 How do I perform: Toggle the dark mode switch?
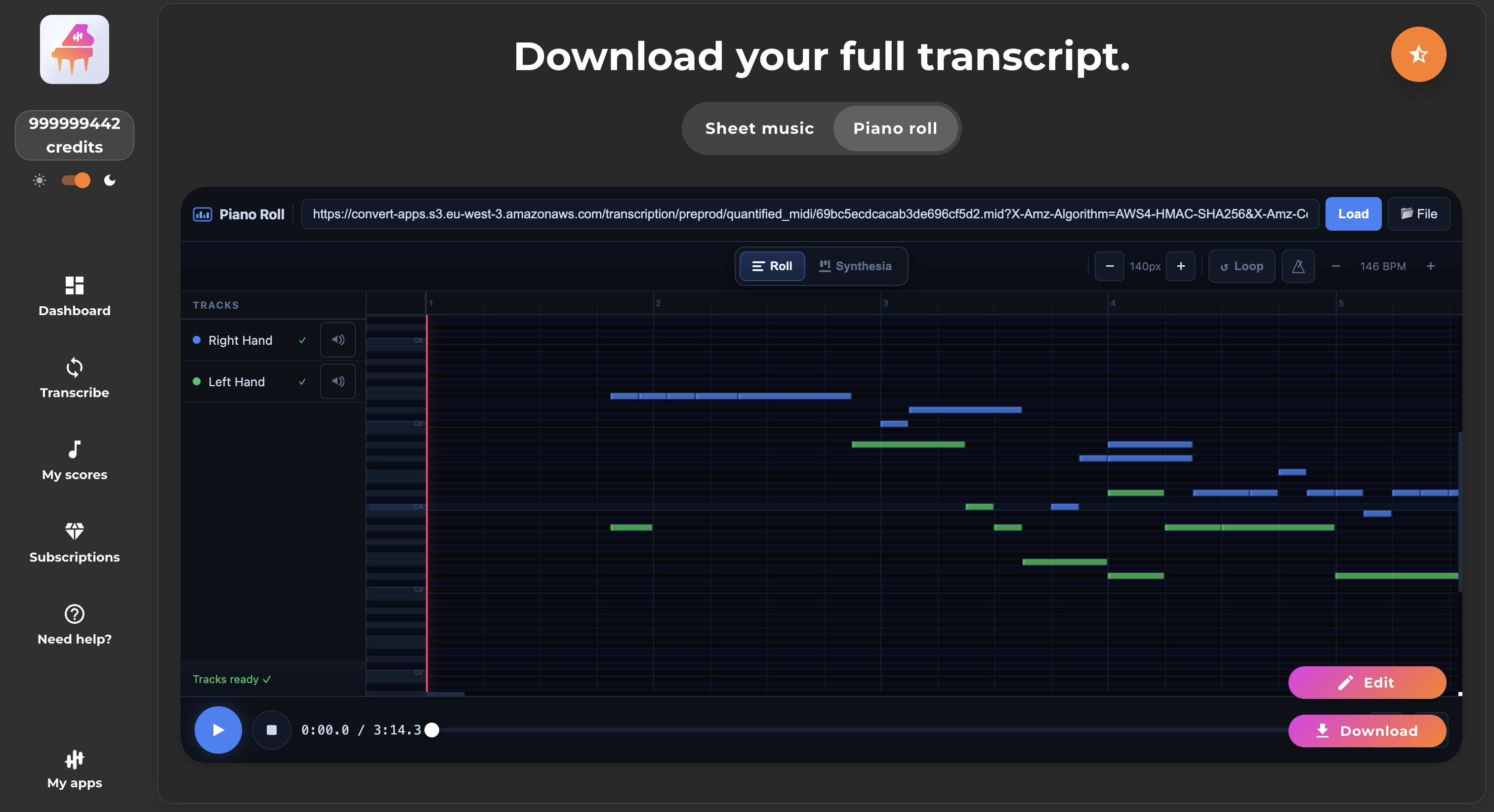point(76,180)
